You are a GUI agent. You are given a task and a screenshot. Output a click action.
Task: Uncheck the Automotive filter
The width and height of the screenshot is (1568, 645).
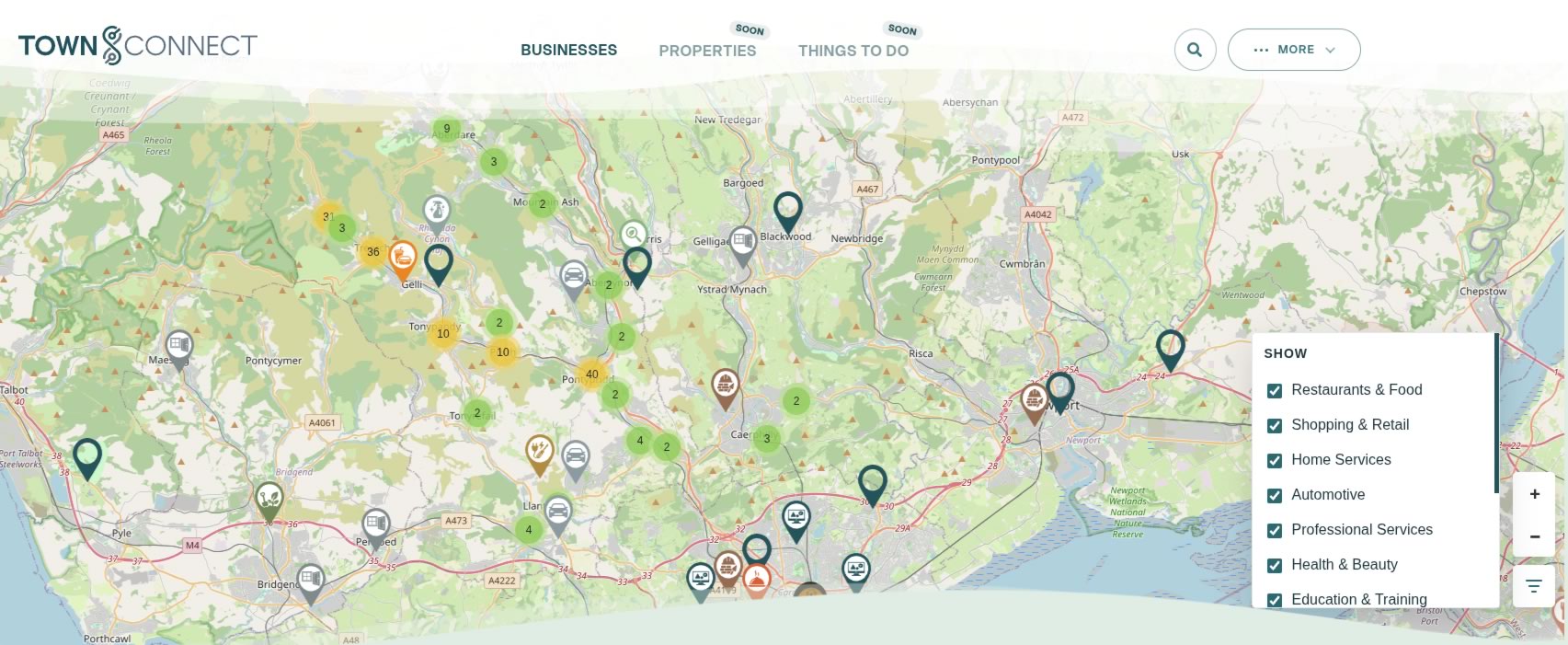tap(1275, 496)
